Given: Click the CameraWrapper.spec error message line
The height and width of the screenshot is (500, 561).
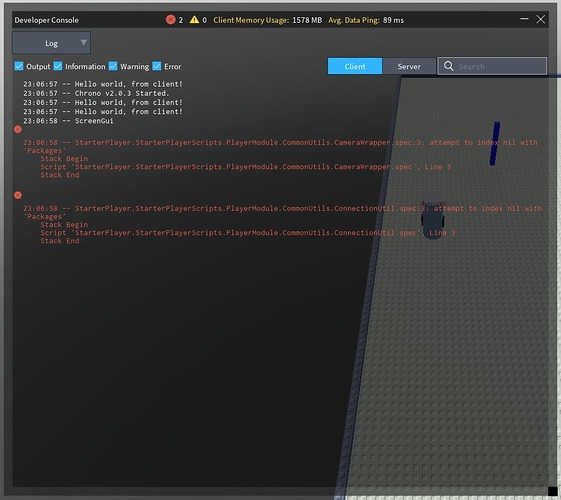Looking at the screenshot, I should (280, 146).
